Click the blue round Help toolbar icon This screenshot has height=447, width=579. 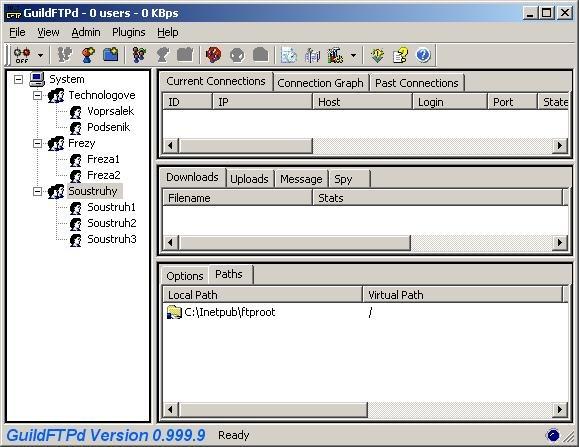click(423, 55)
